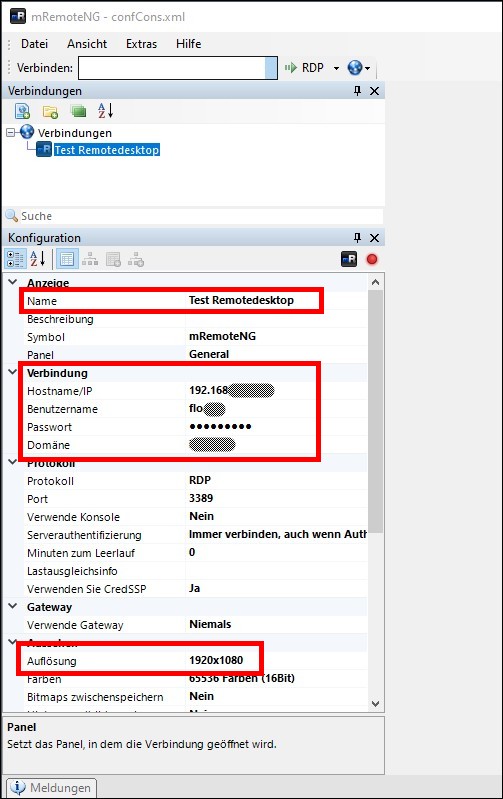Open the Hilfe menu
The height and width of the screenshot is (799, 503).
tap(189, 44)
